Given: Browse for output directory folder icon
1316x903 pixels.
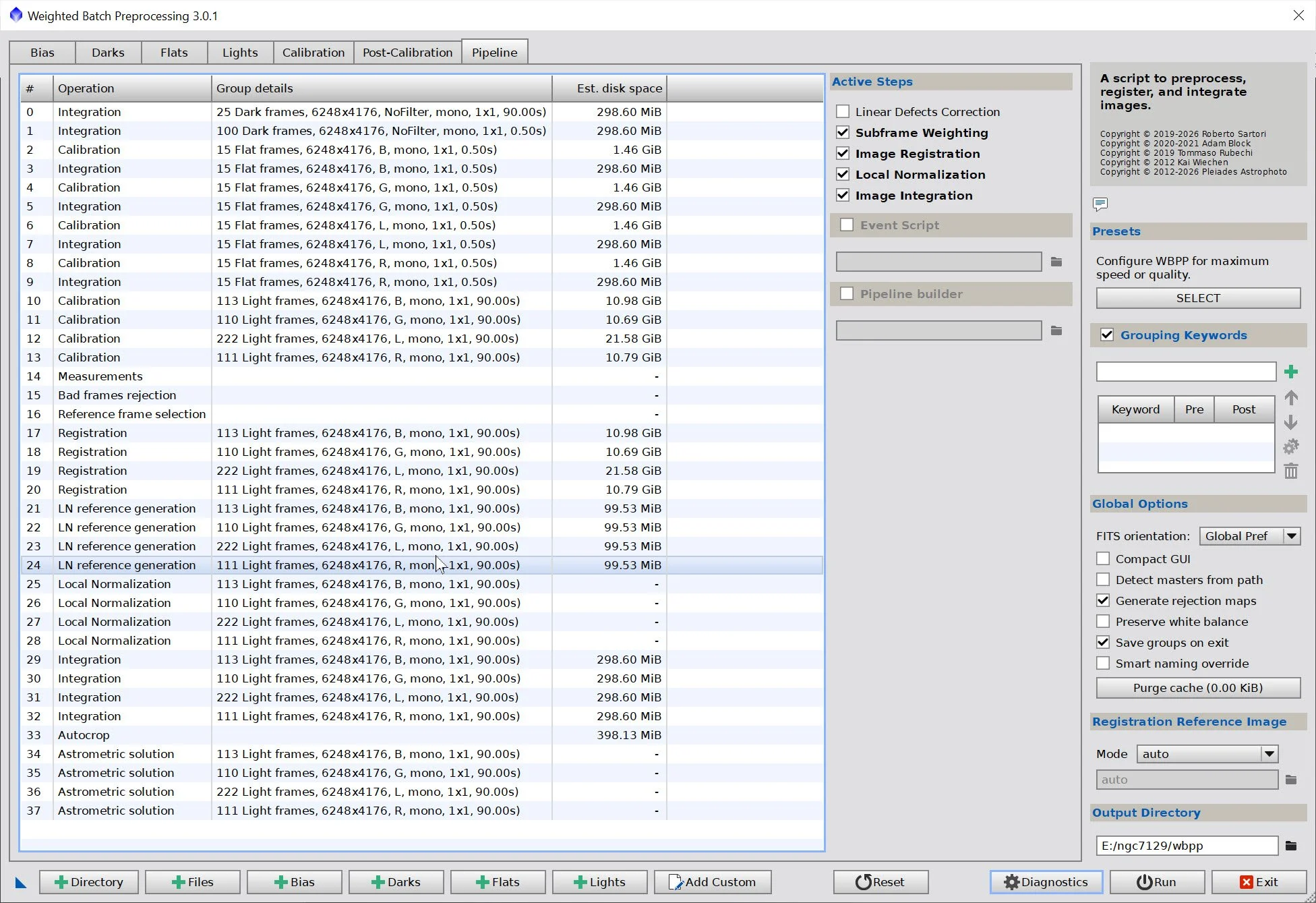Looking at the screenshot, I should pos(1290,846).
